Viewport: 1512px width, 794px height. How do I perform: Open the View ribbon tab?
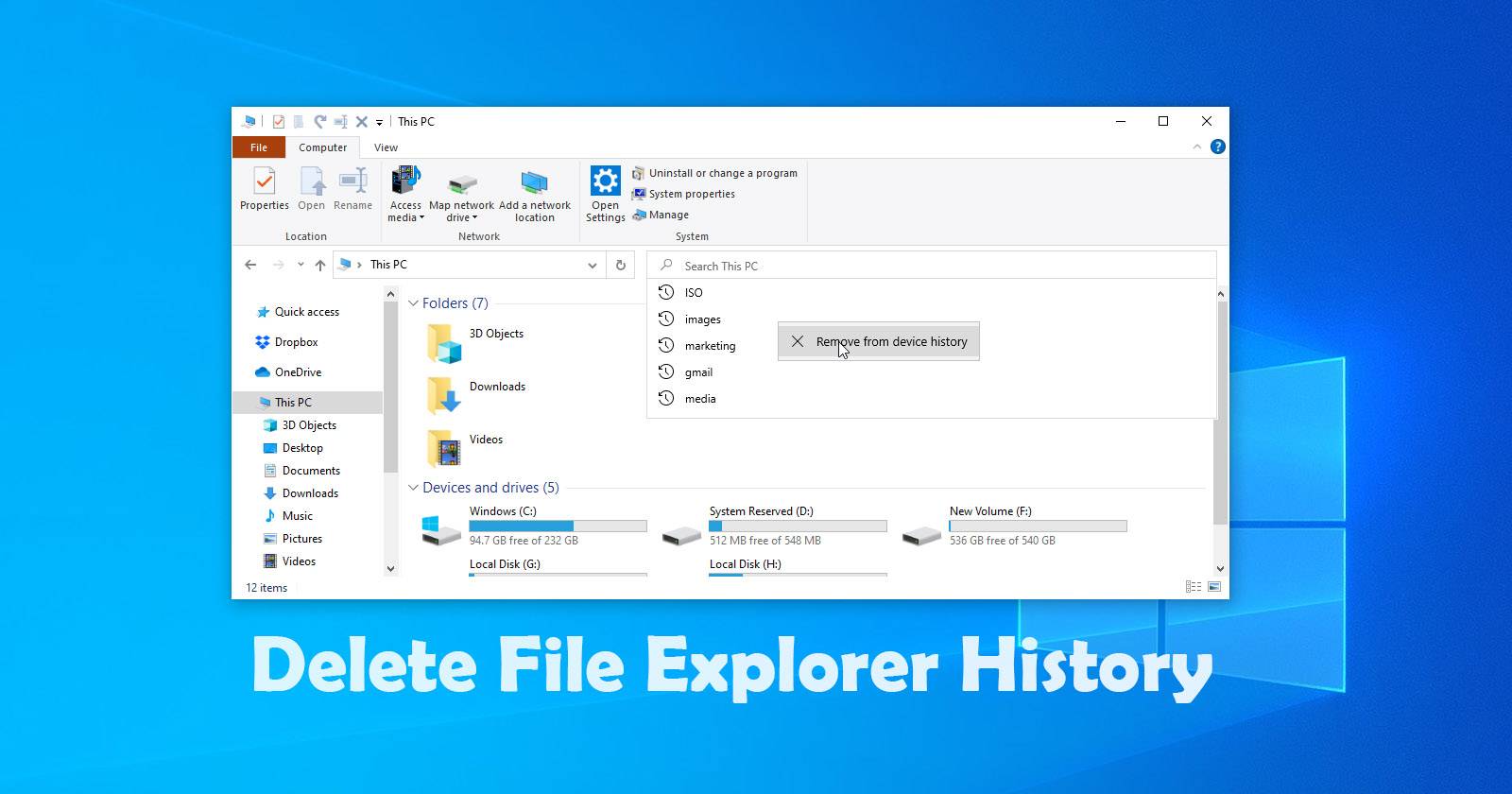(386, 147)
